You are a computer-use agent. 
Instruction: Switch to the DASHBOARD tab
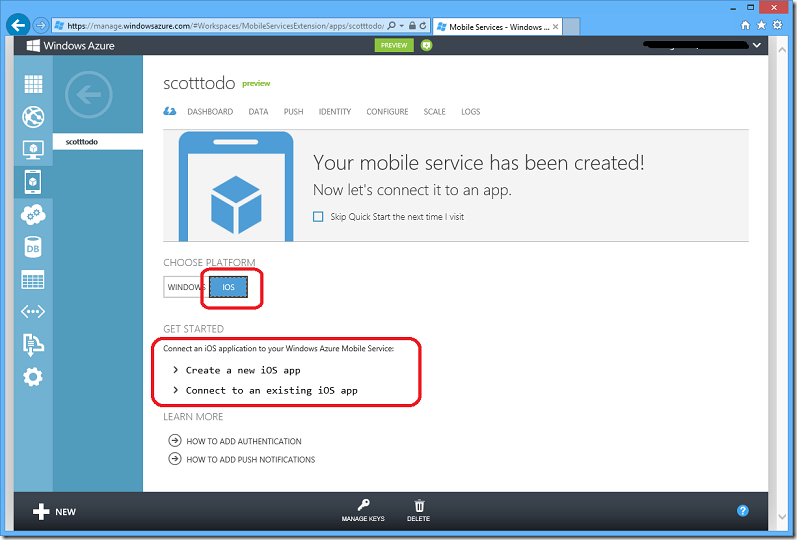pyautogui.click(x=210, y=112)
